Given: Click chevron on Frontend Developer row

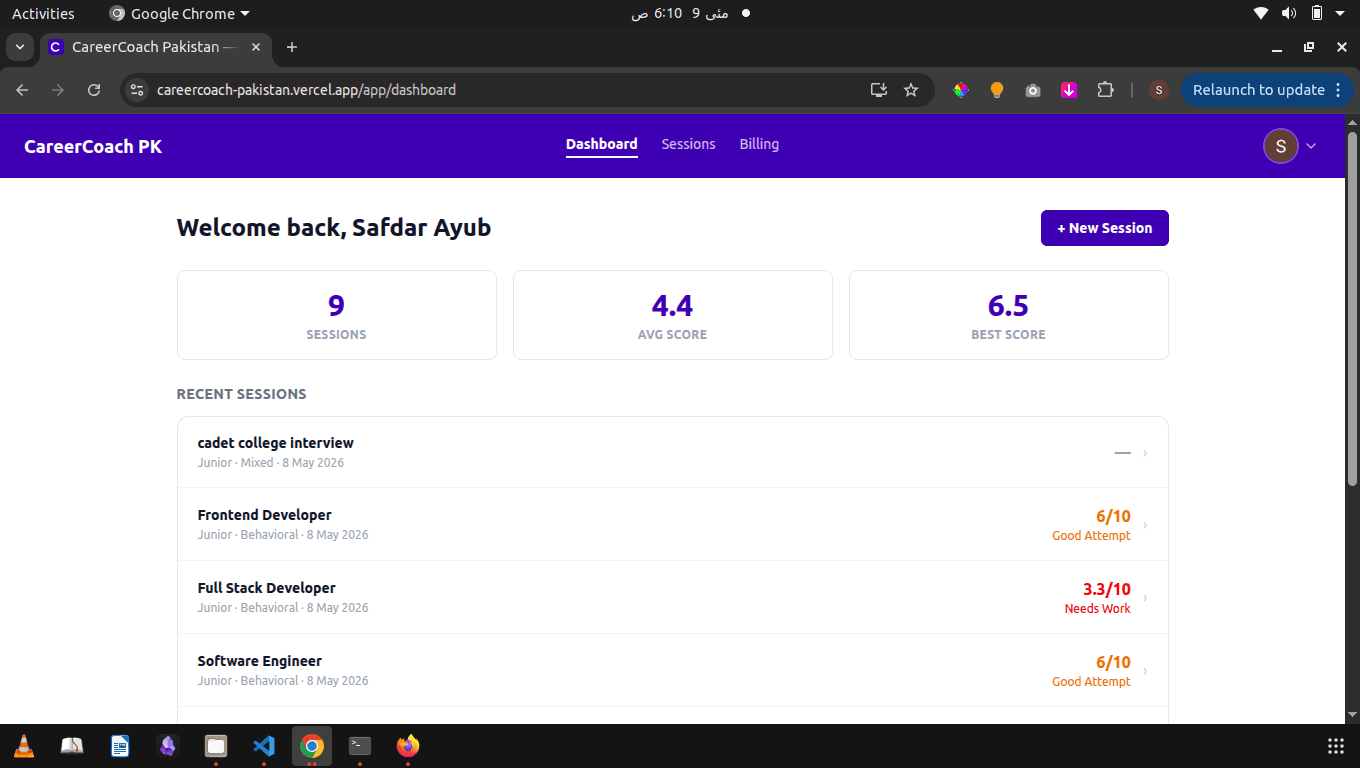Looking at the screenshot, I should [x=1145, y=525].
